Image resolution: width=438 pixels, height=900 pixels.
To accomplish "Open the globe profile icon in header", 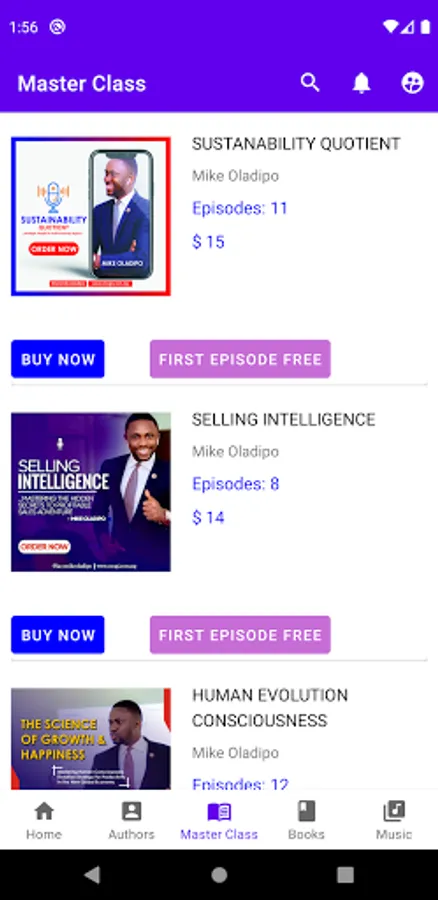I will tap(412, 83).
